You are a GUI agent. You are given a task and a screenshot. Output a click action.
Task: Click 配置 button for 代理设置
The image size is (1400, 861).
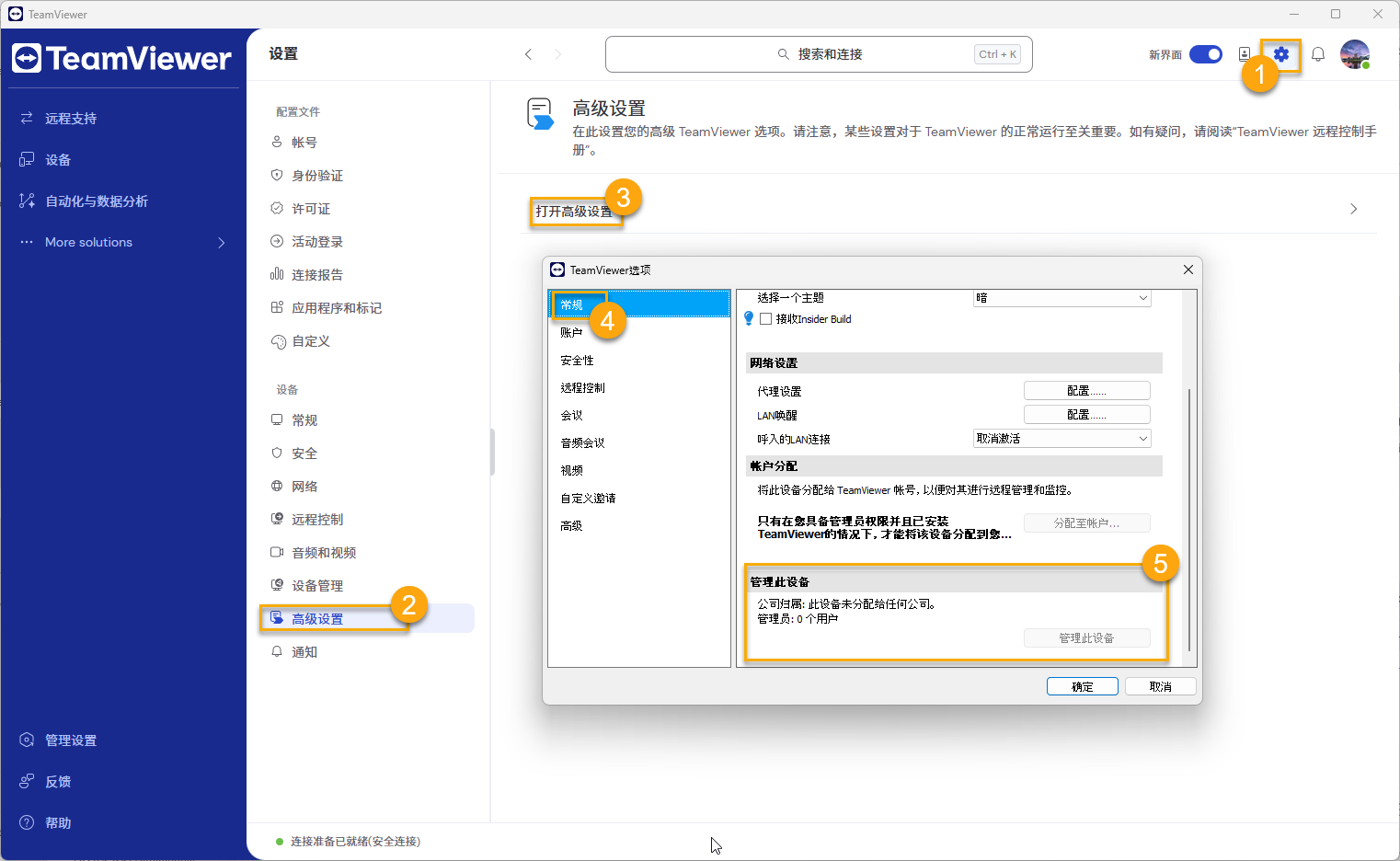tap(1087, 391)
